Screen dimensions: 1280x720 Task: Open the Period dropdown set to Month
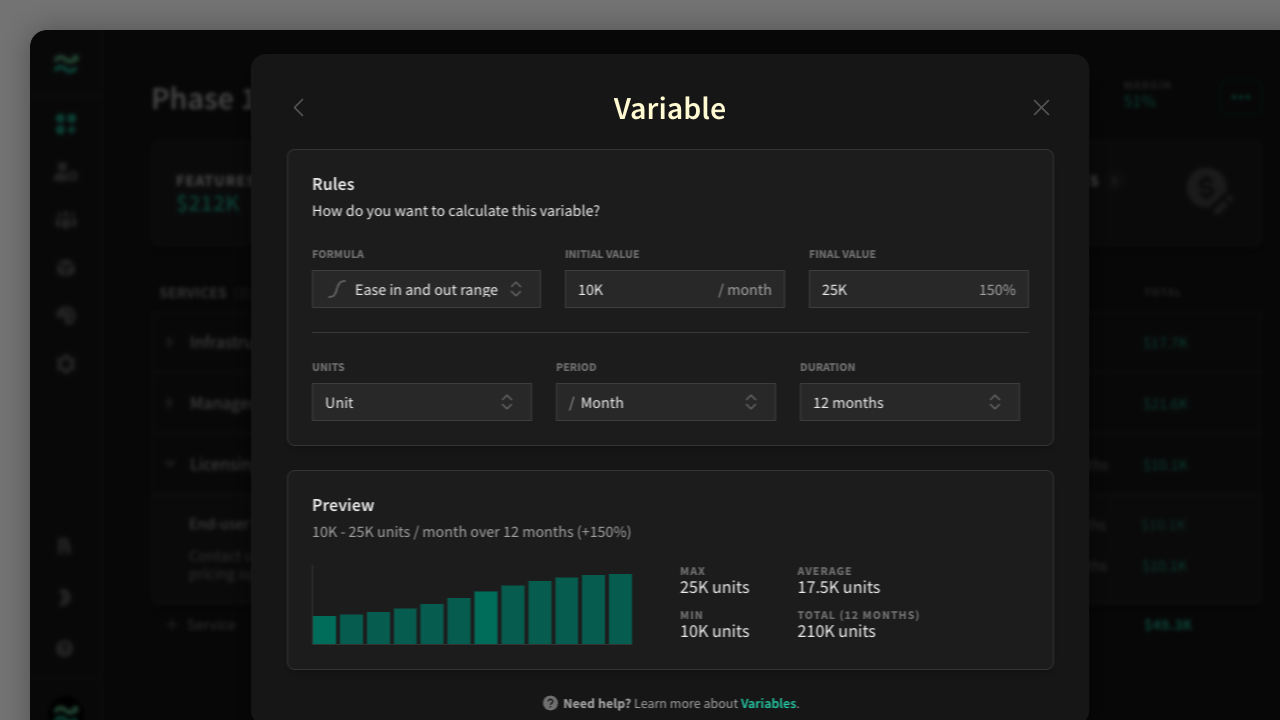click(665, 402)
